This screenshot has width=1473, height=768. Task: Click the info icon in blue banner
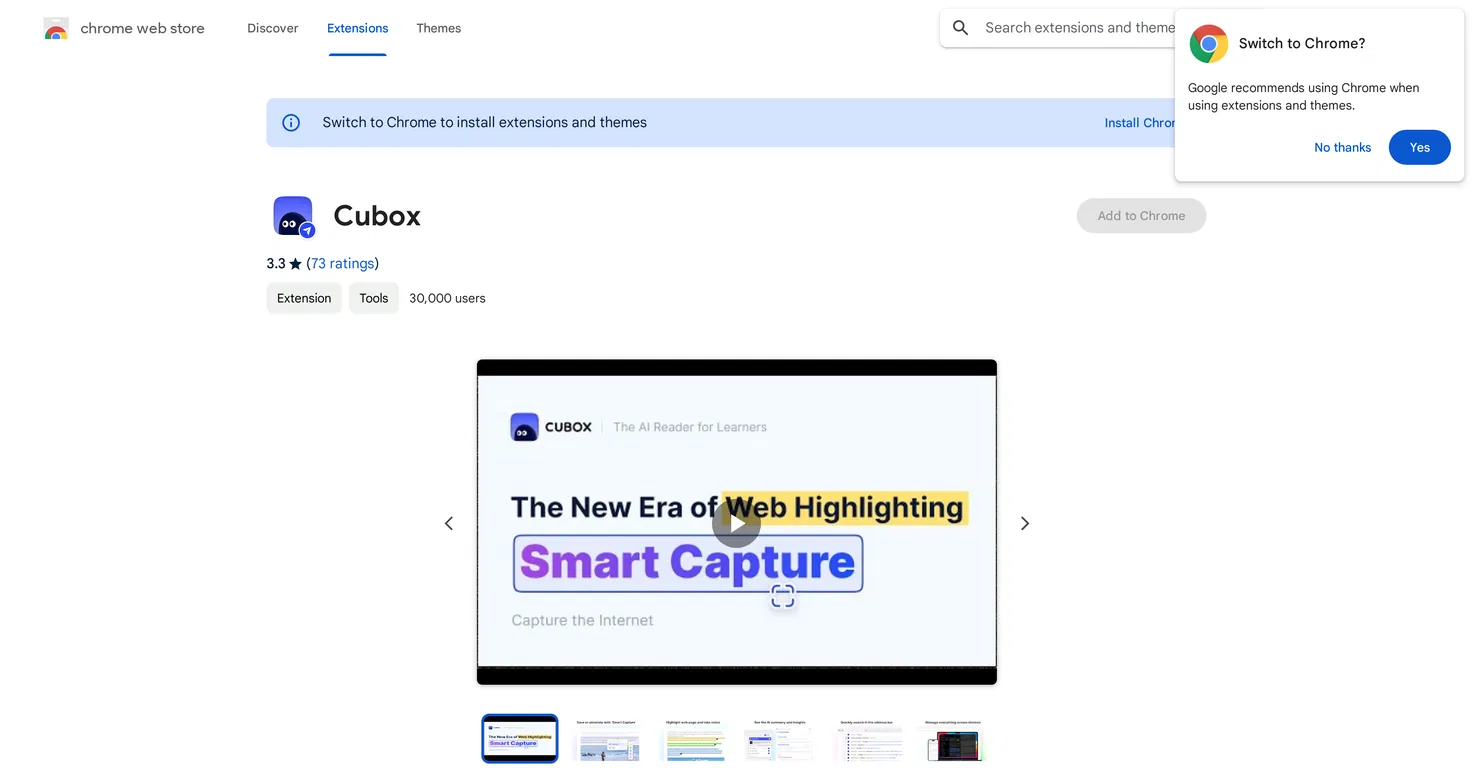pos(291,123)
